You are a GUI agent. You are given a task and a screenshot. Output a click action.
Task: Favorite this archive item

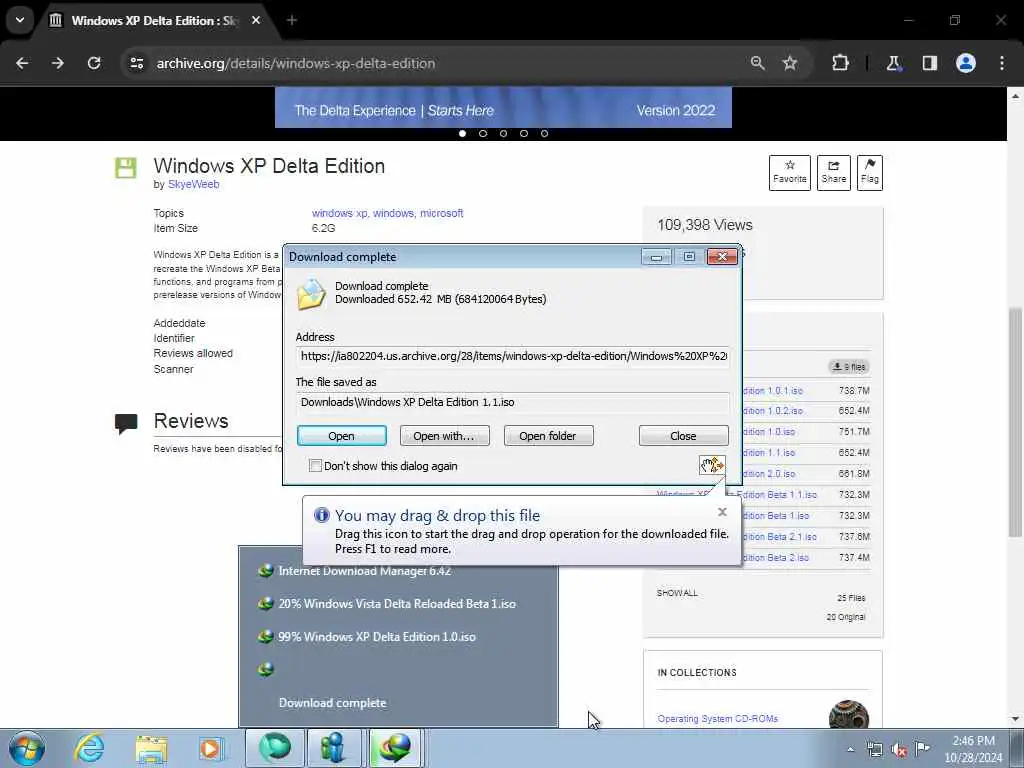(x=790, y=172)
